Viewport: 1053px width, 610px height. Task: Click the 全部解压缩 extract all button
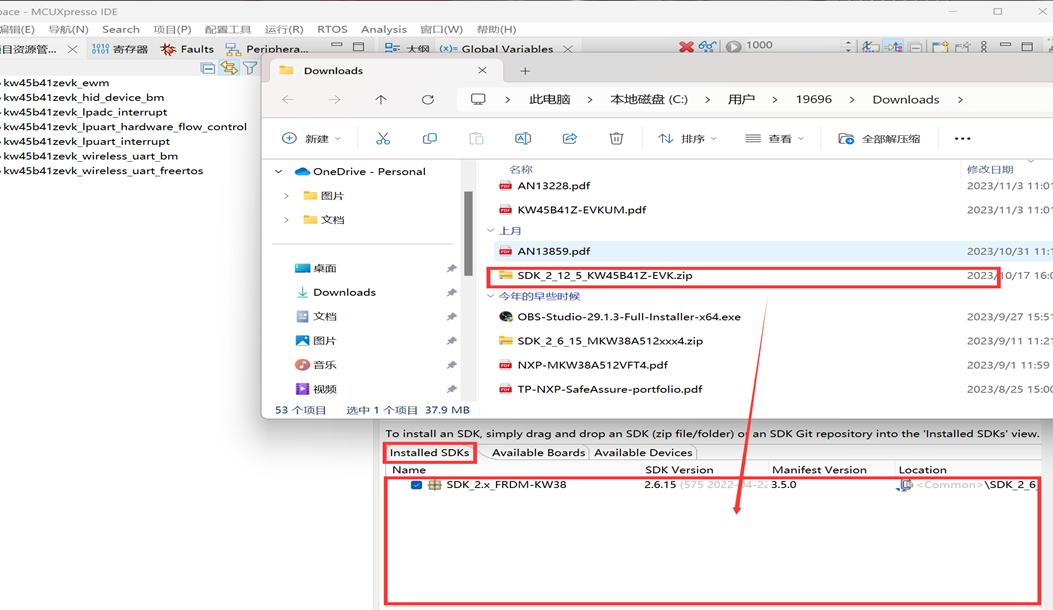pyautogui.click(x=879, y=139)
